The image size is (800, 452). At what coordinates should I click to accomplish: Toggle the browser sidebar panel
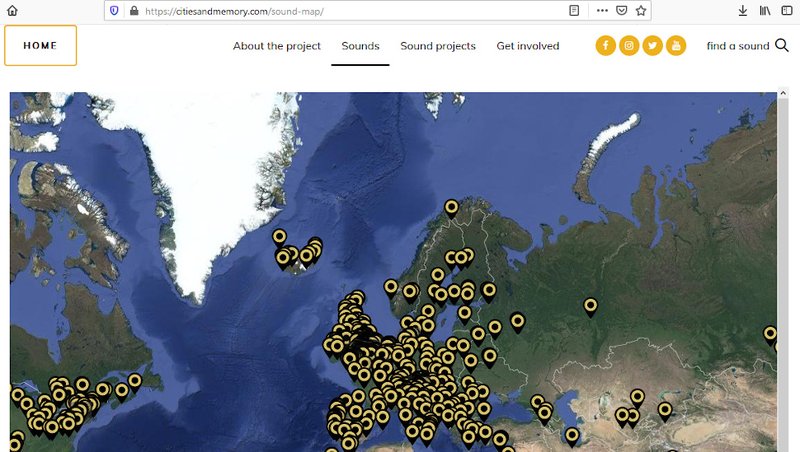tap(787, 10)
